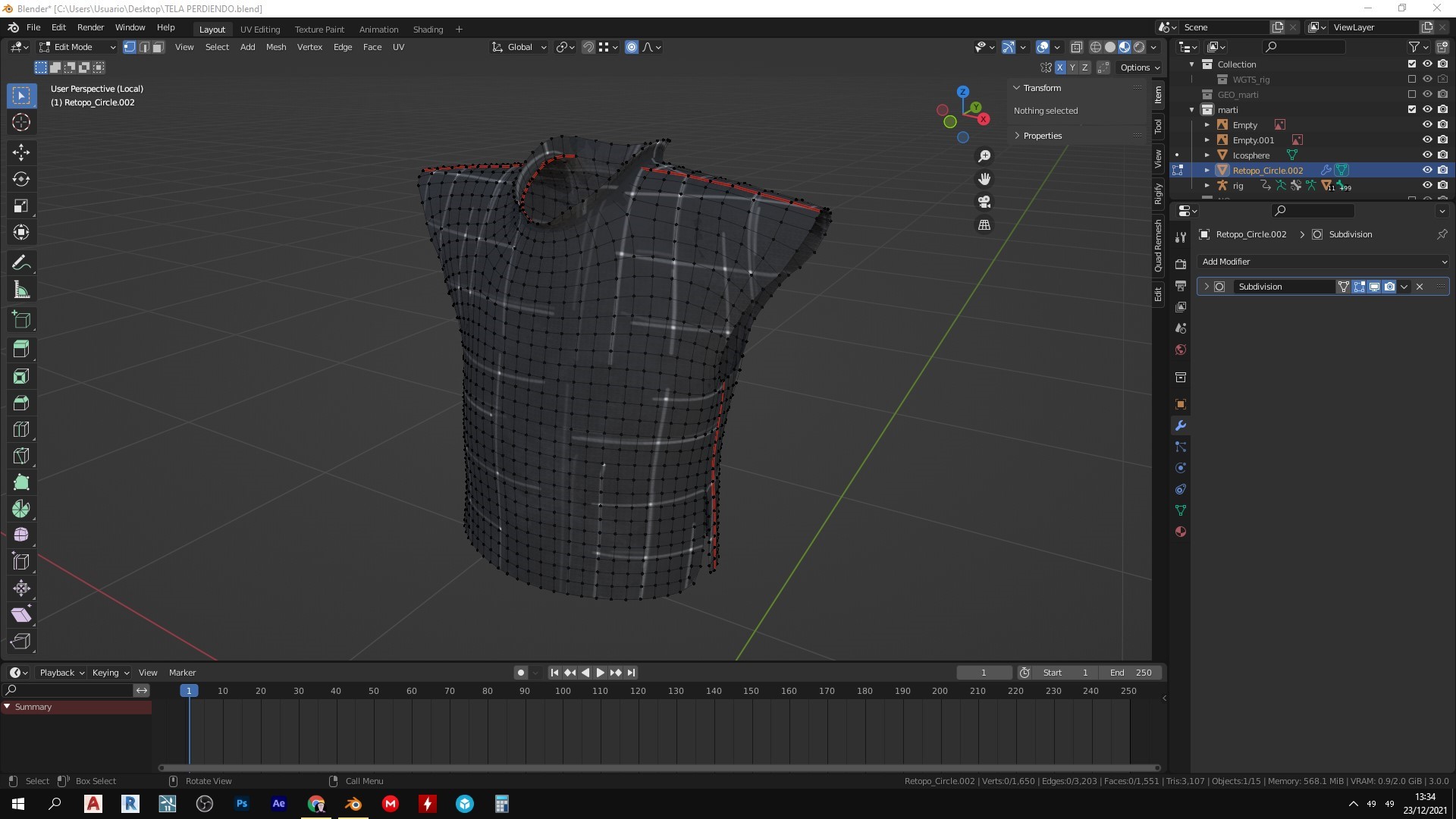Image resolution: width=1456 pixels, height=819 pixels.
Task: Hide Icosphere object in outliner
Action: 1426,155
